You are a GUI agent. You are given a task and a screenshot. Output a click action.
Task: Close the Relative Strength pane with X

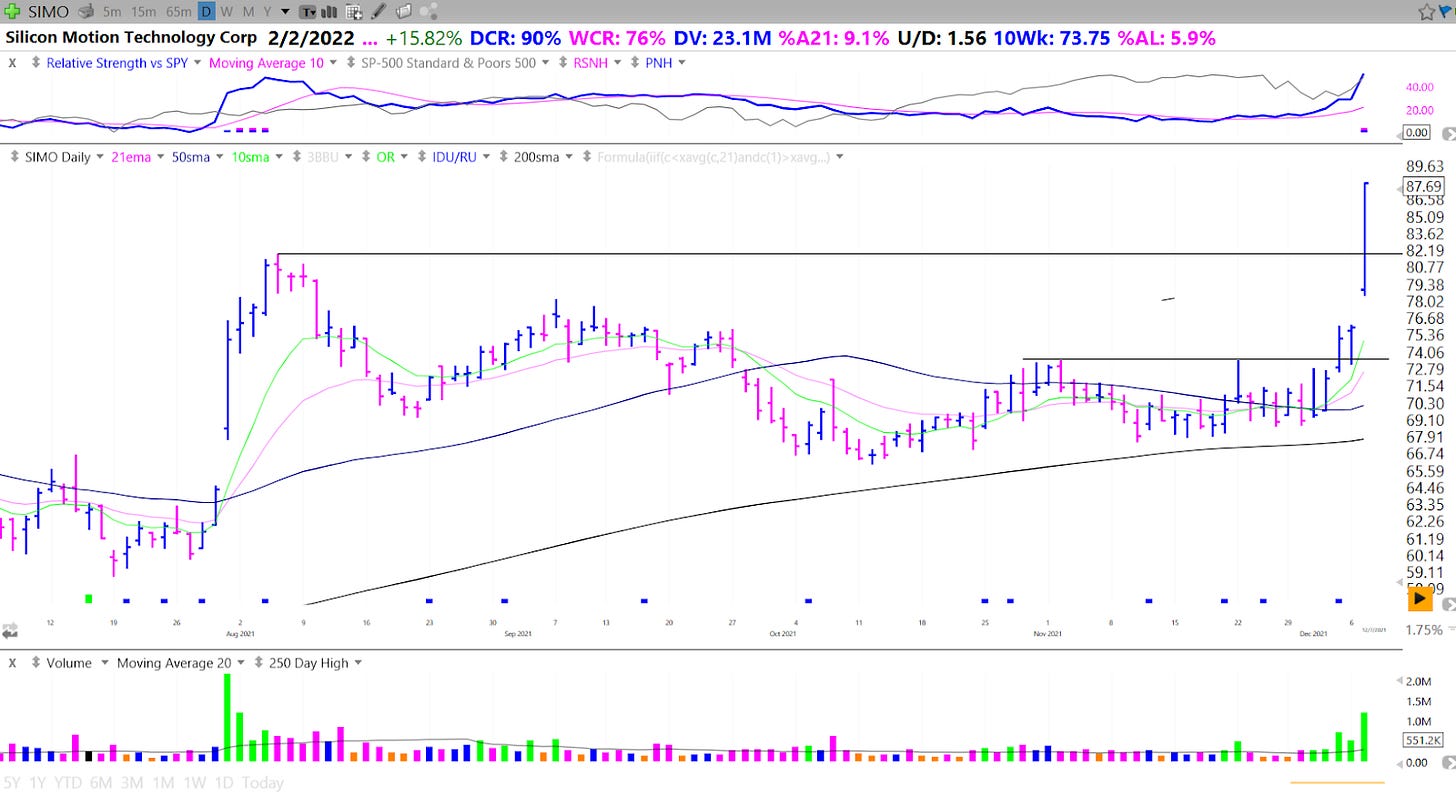(x=12, y=63)
